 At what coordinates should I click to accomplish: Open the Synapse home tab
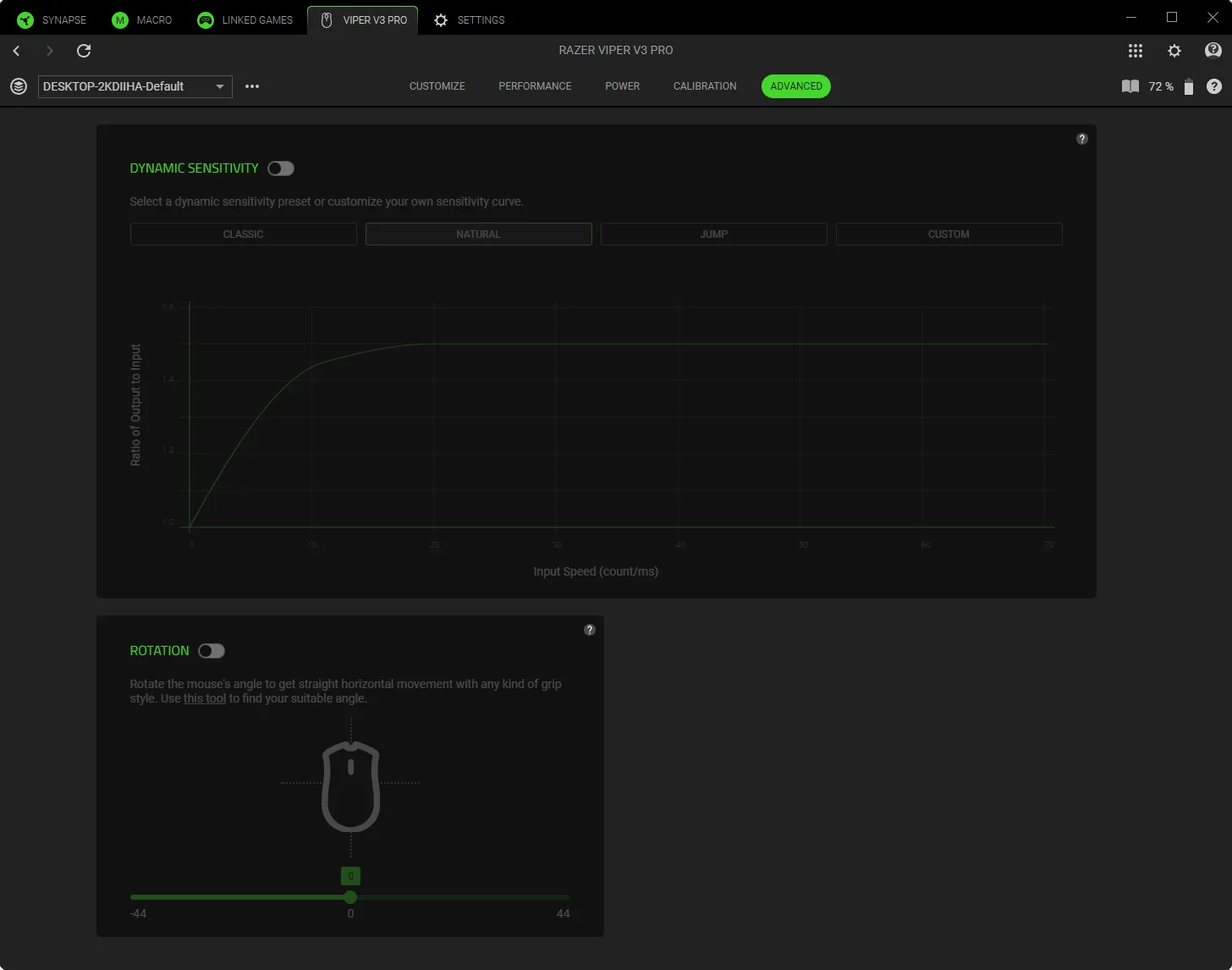point(52,19)
